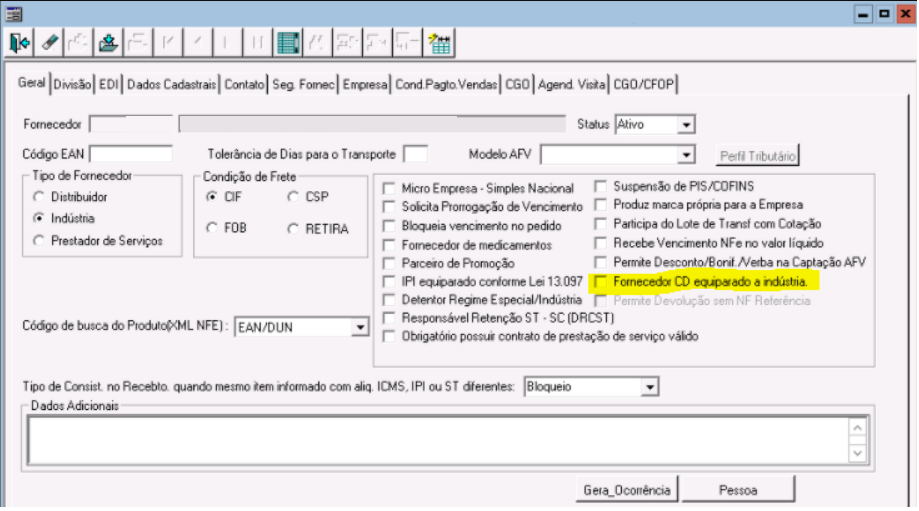The height and width of the screenshot is (511, 919).
Task: Check Suspensão de PIS/COFINS
Action: coord(600,186)
